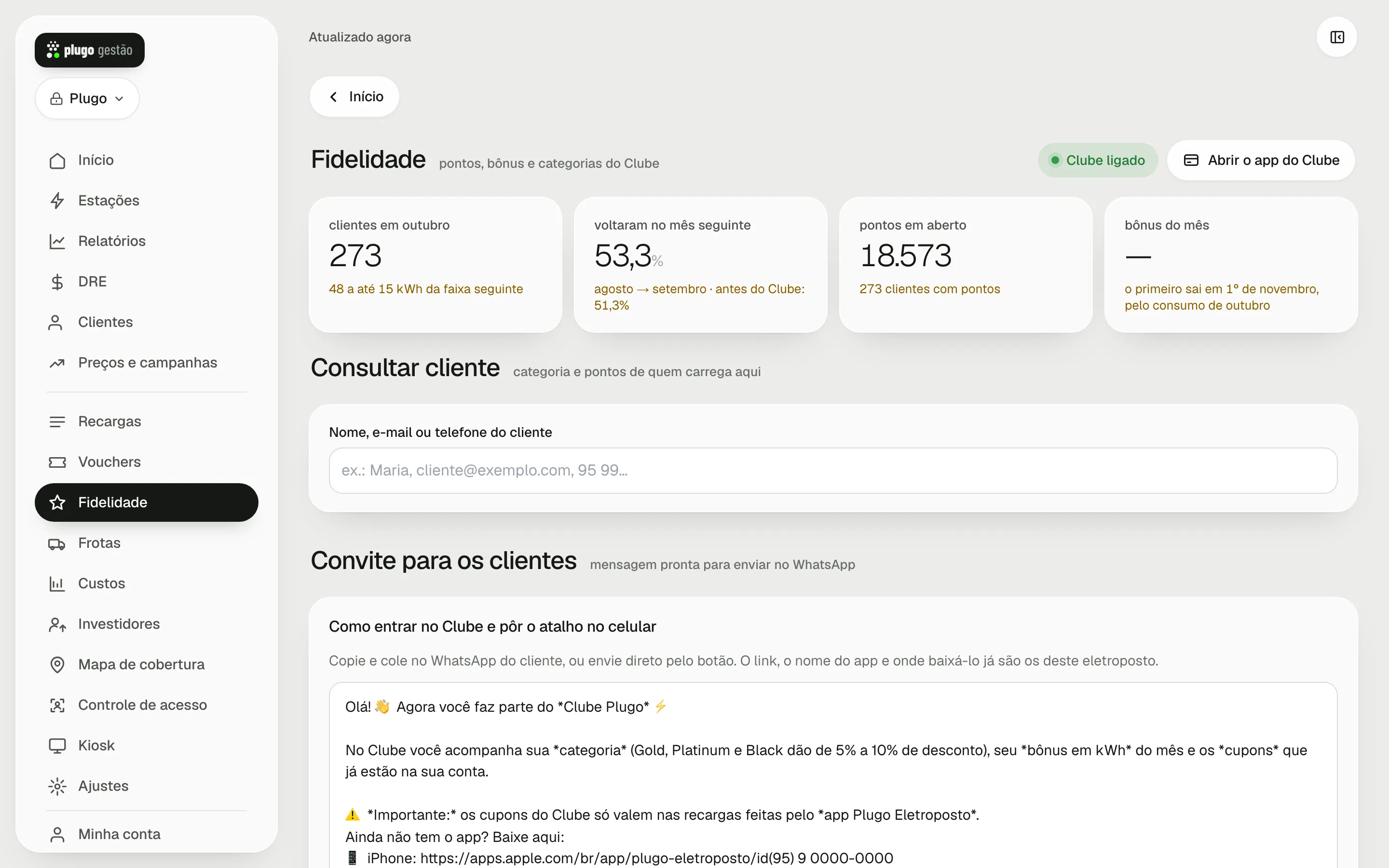Click the Relatórios chart icon
The width and height of the screenshot is (1389, 868).
tap(57, 242)
